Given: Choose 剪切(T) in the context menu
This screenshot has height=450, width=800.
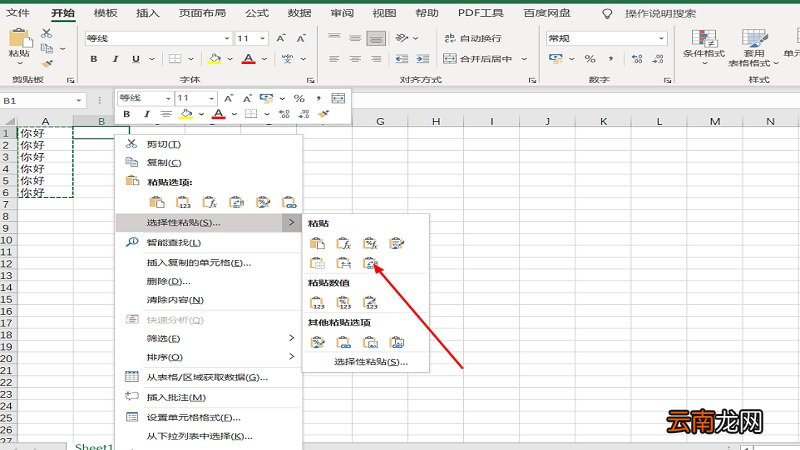Looking at the screenshot, I should click(x=209, y=144).
